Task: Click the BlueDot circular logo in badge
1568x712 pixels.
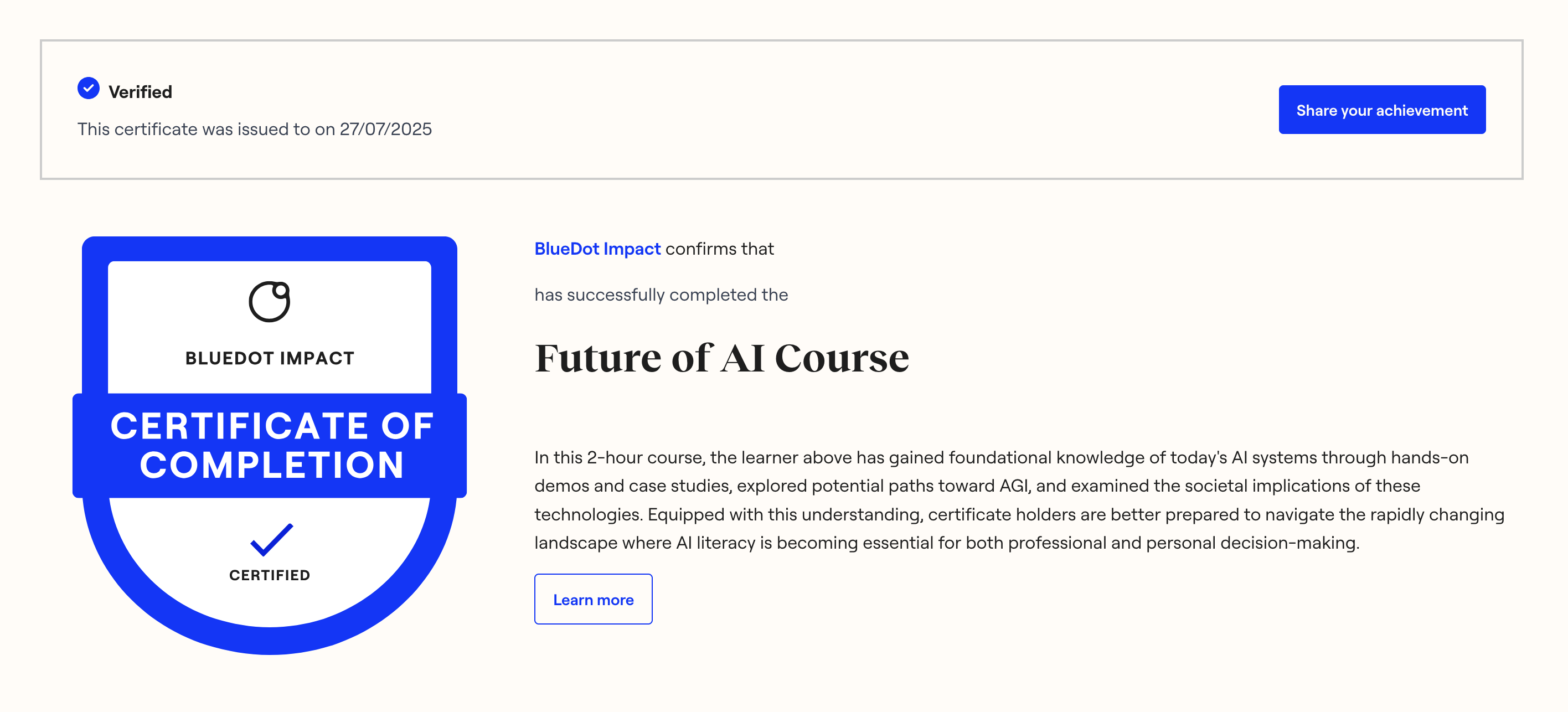Action: 269,301
